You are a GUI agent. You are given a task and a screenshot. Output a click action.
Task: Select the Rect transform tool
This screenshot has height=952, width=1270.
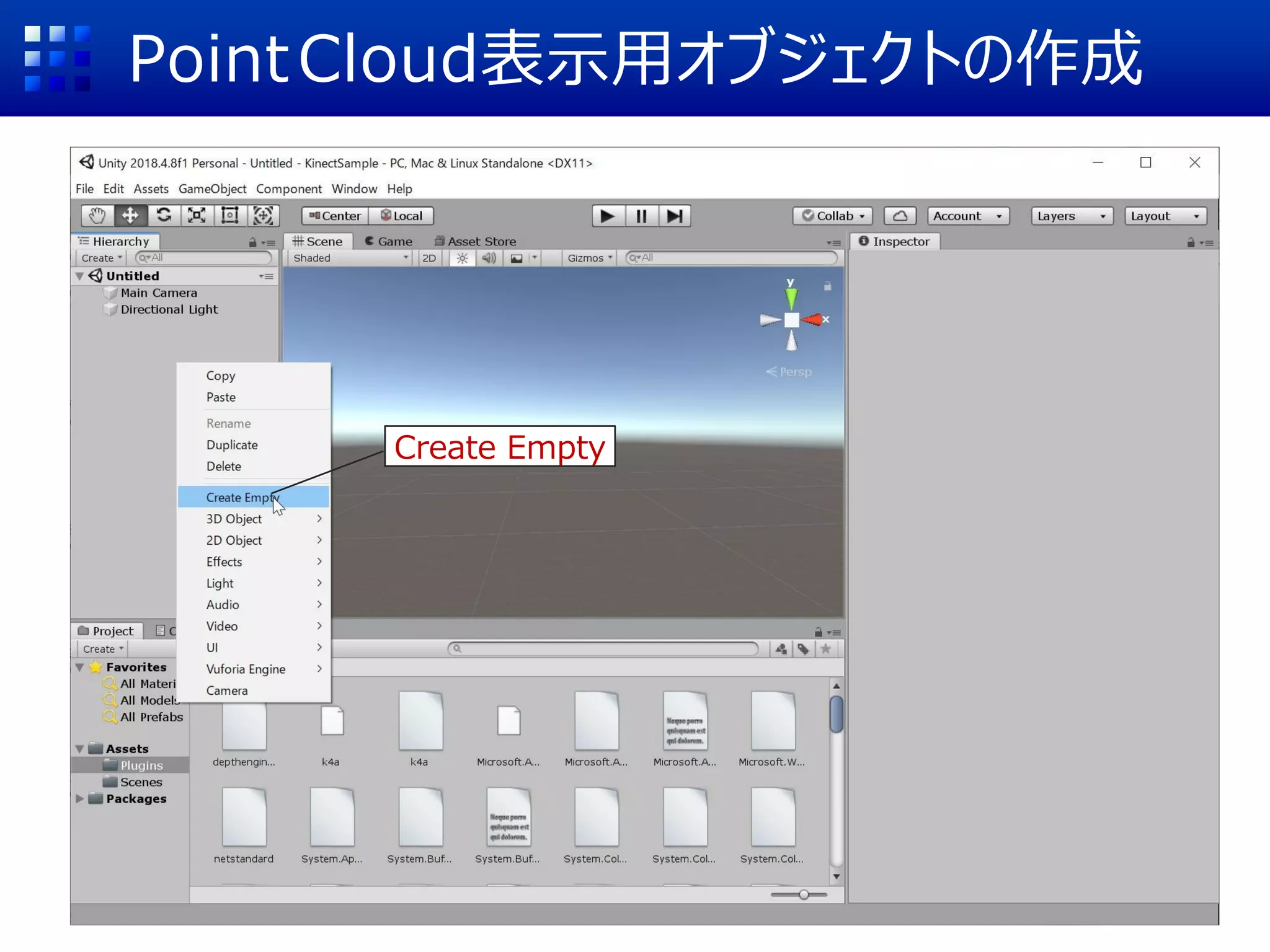coord(230,216)
